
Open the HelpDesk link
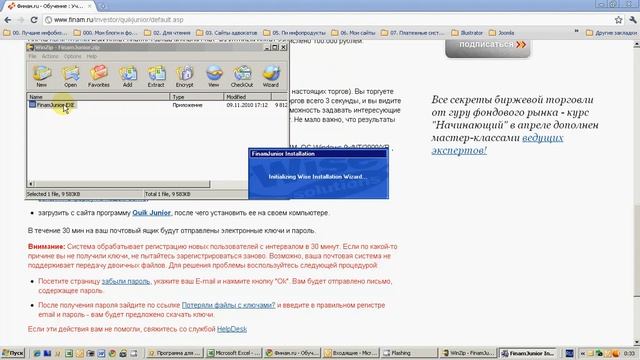click(232, 329)
